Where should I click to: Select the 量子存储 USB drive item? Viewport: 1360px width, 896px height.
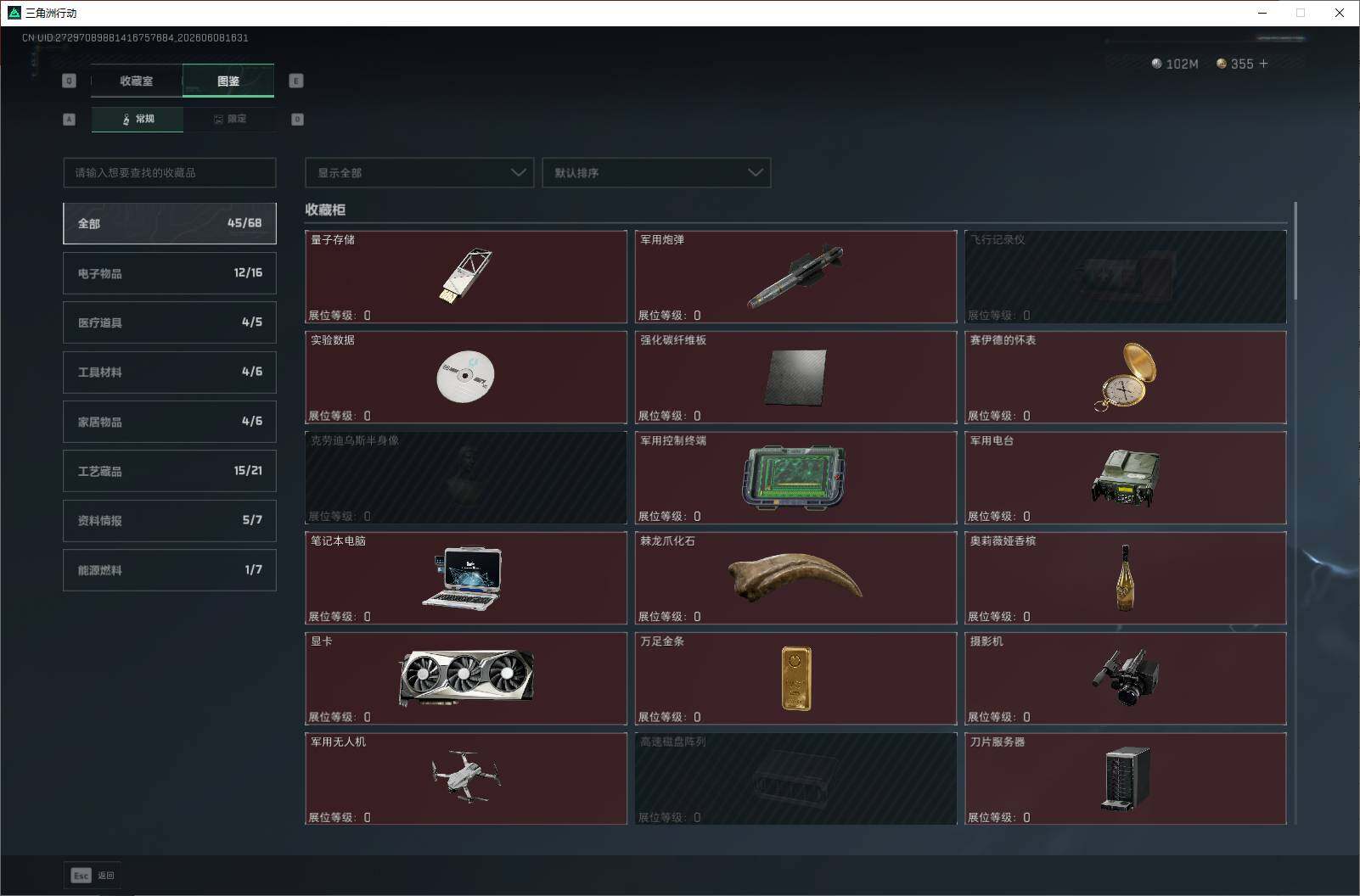[x=466, y=277]
